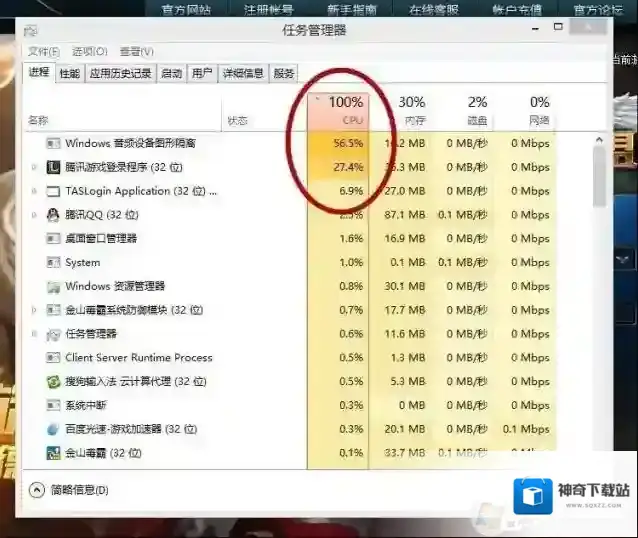Viewport: 638px width, 538px height.
Task: Switch to the 性能 tab
Action: [x=69, y=73]
